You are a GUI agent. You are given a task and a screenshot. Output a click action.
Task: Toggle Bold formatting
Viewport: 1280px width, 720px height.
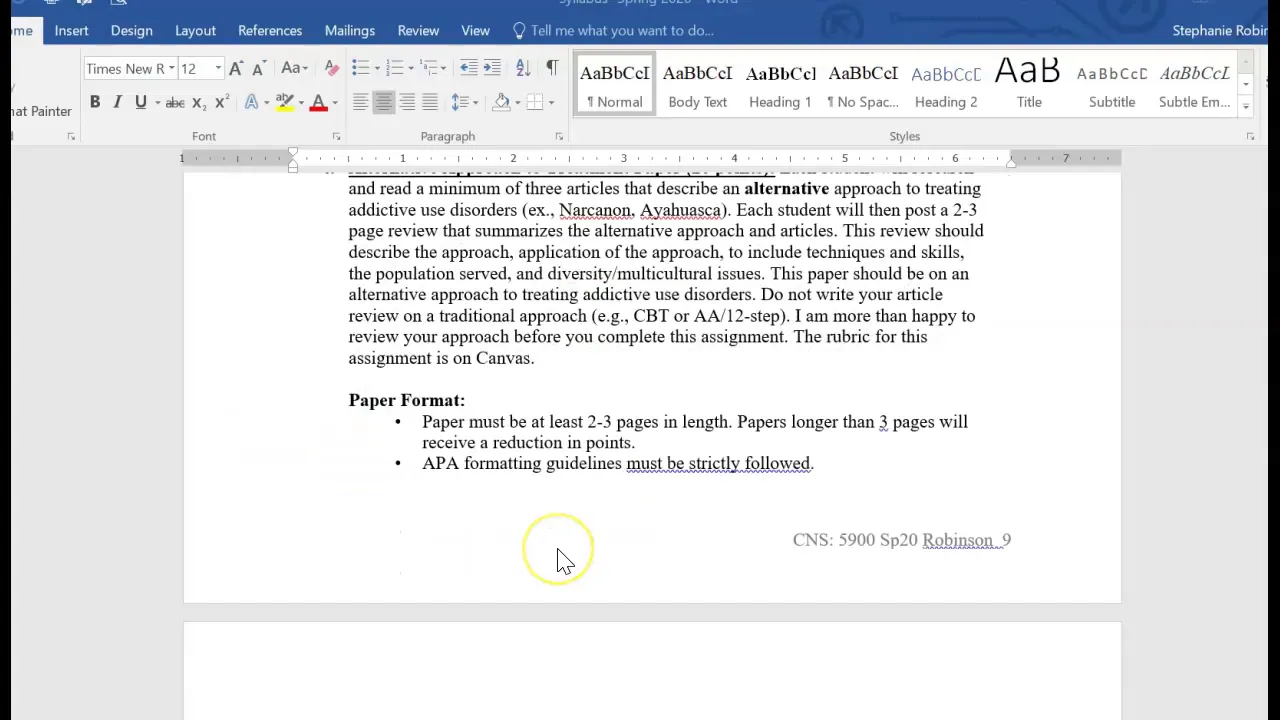coord(95,102)
